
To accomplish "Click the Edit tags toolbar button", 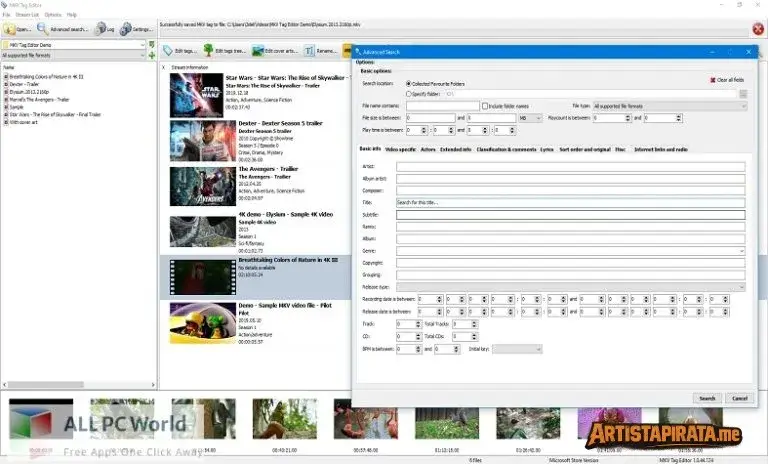I will pyautogui.click(x=180, y=50).
